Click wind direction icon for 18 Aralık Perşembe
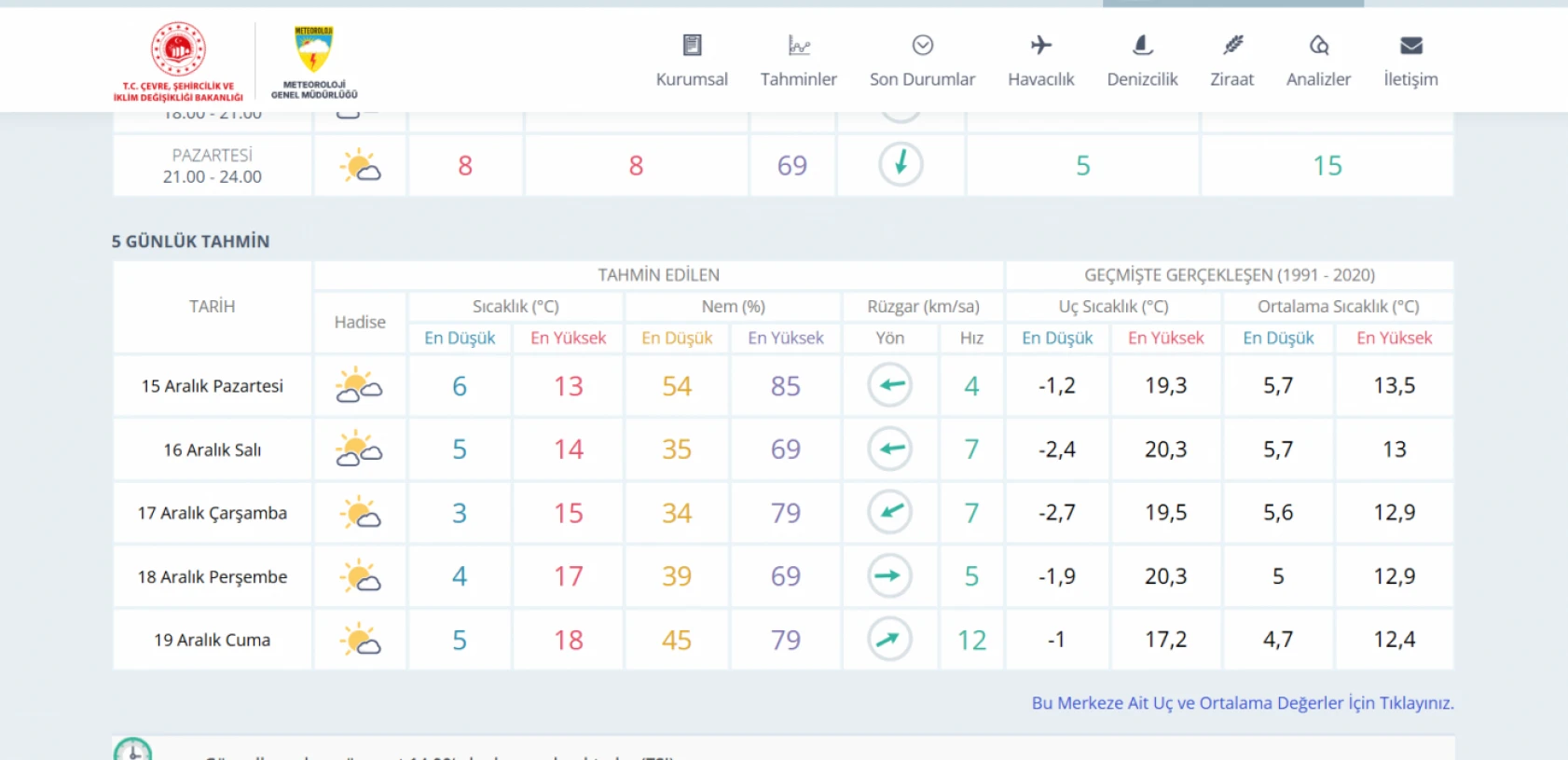This screenshot has width=1568, height=760. coord(889,576)
